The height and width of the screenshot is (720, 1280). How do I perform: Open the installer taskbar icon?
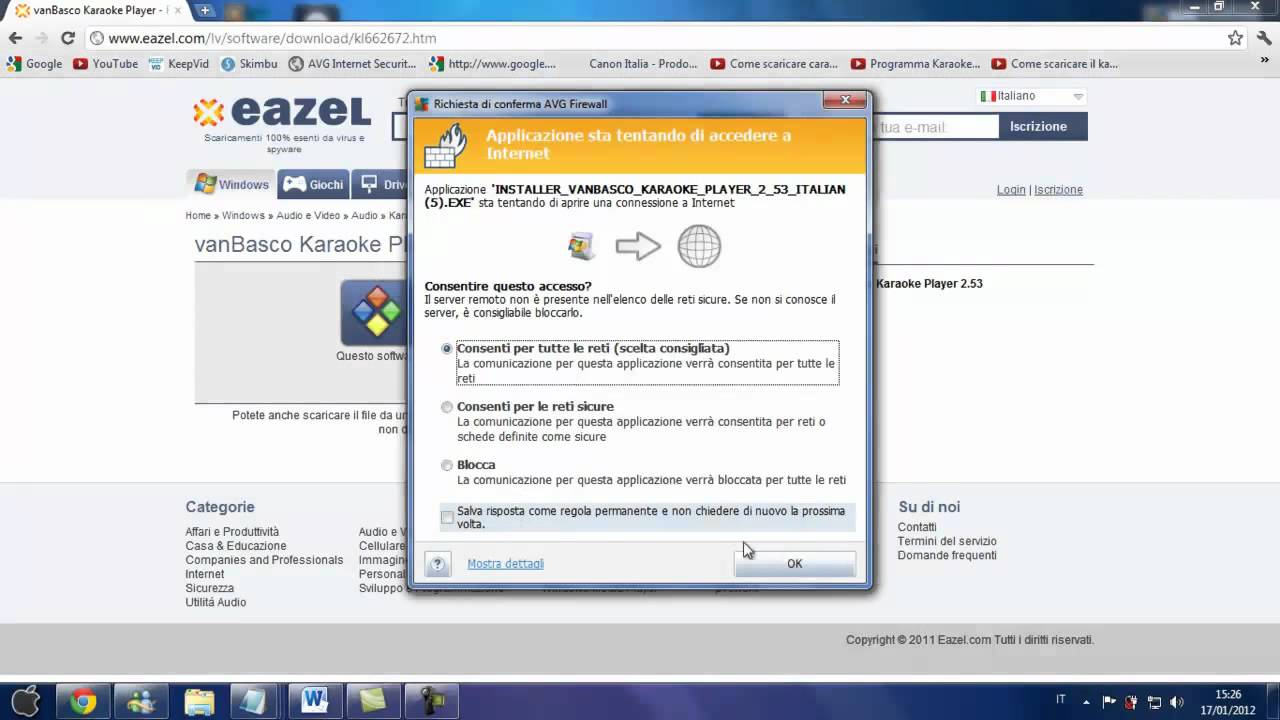pyautogui.click(x=431, y=701)
